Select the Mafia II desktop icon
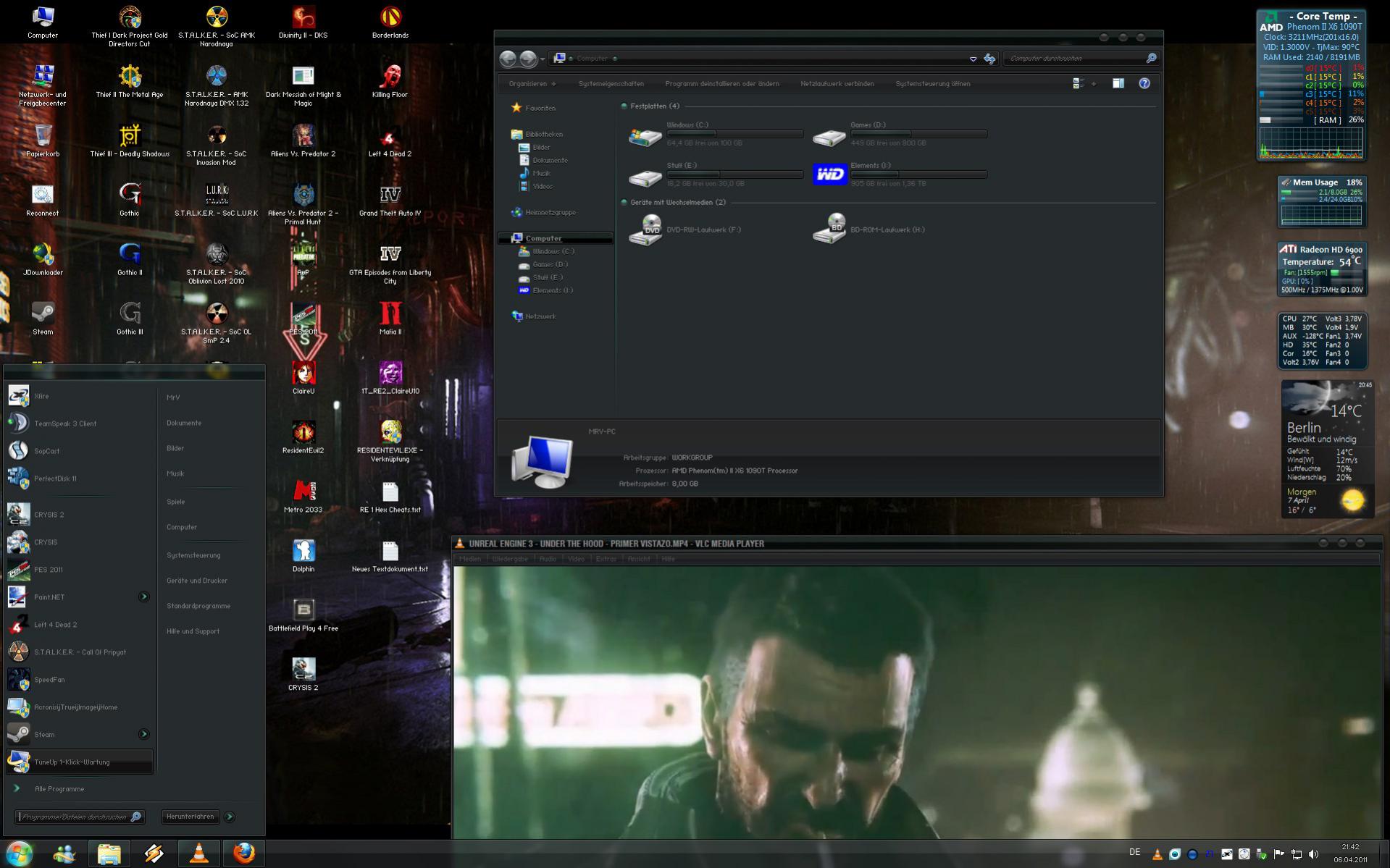Viewport: 1390px width, 868px height. click(x=390, y=319)
